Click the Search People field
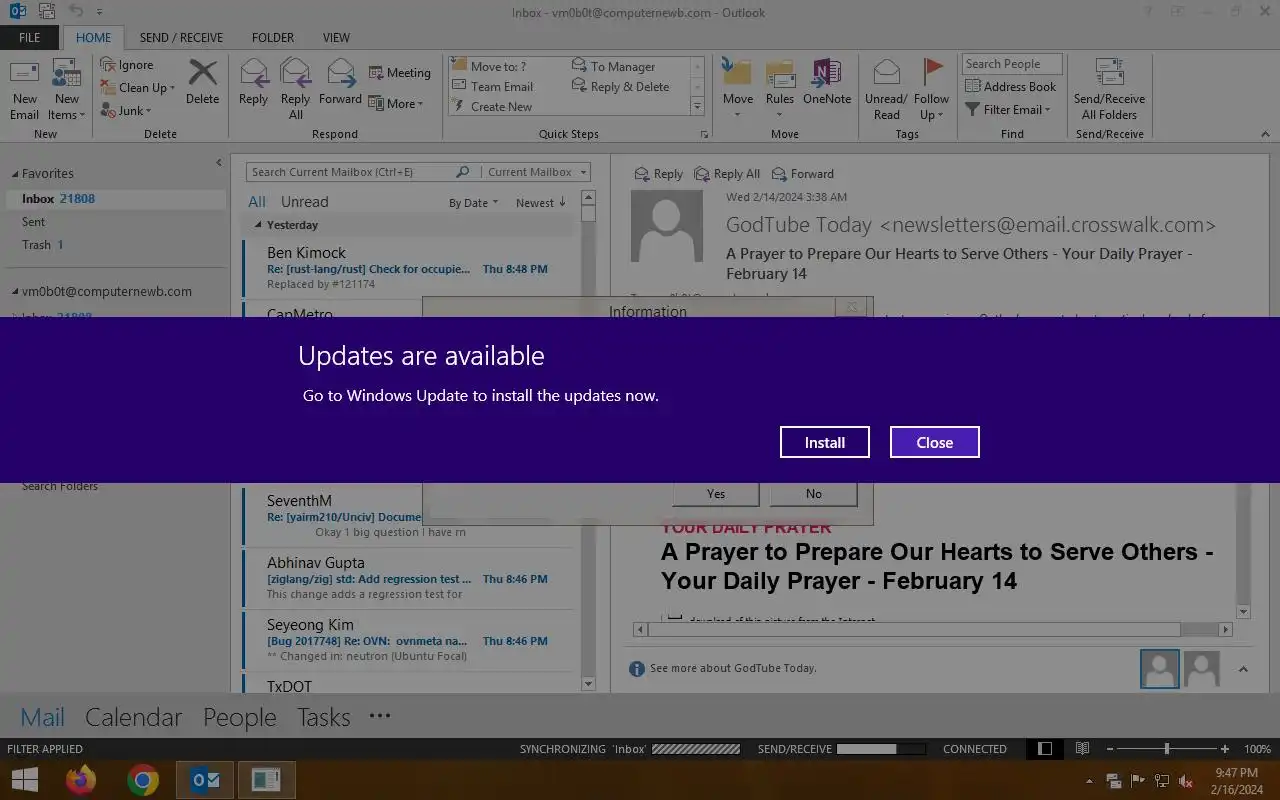 coord(1012,64)
